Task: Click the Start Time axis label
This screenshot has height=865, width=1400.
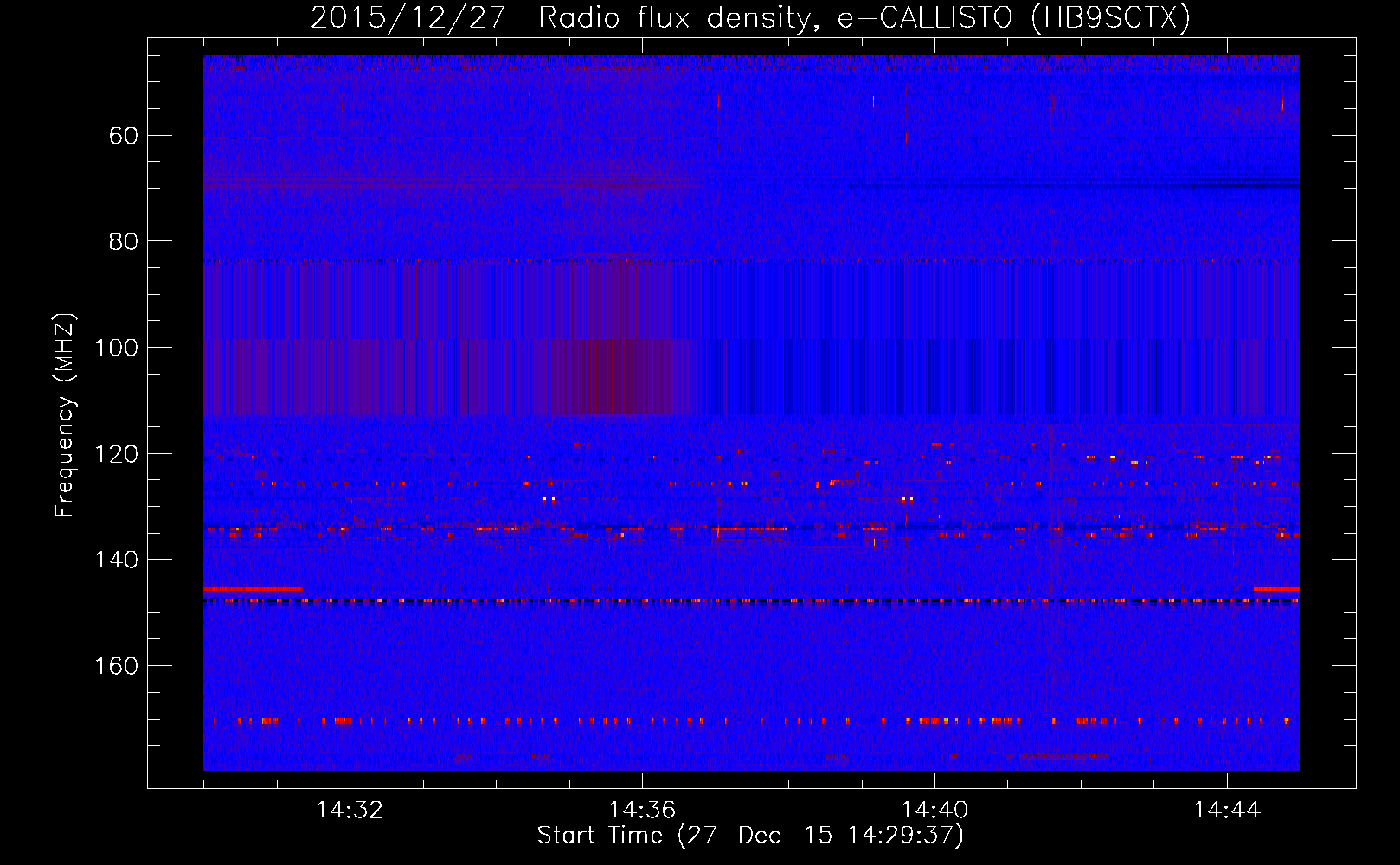Action: click(750, 836)
